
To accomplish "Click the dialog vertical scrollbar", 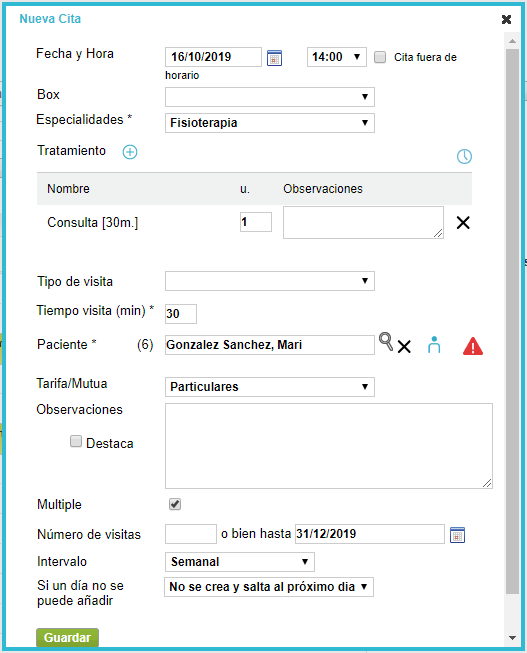I will (x=512, y=321).
